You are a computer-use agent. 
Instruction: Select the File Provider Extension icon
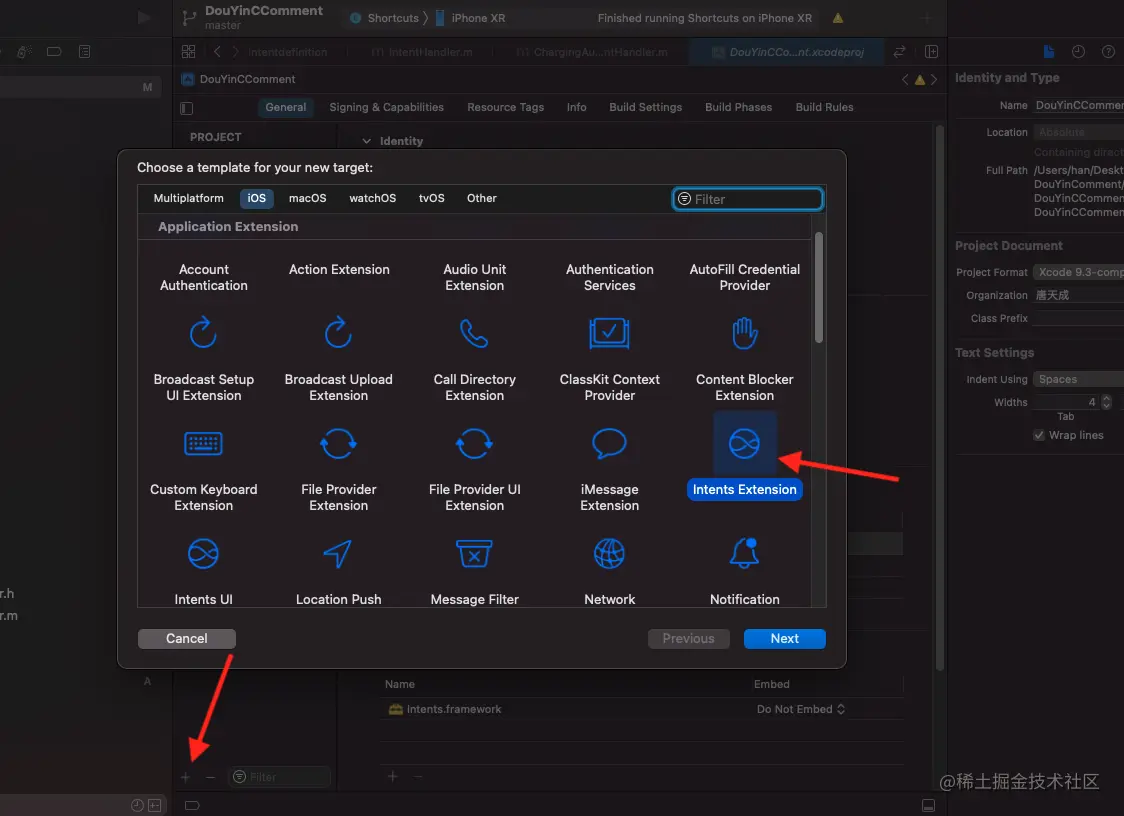pos(338,444)
